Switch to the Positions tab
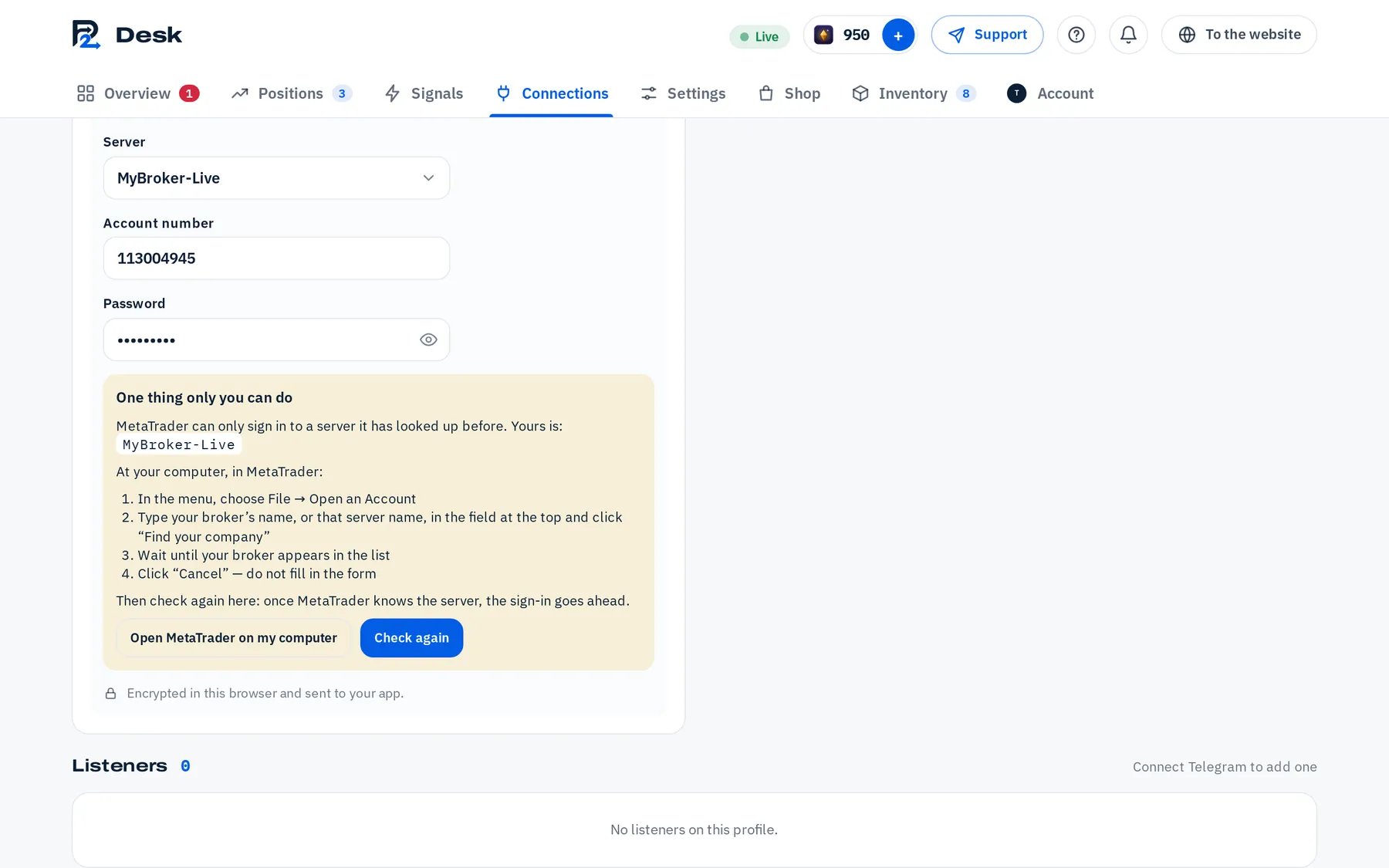The width and height of the screenshot is (1389, 868). click(x=292, y=93)
